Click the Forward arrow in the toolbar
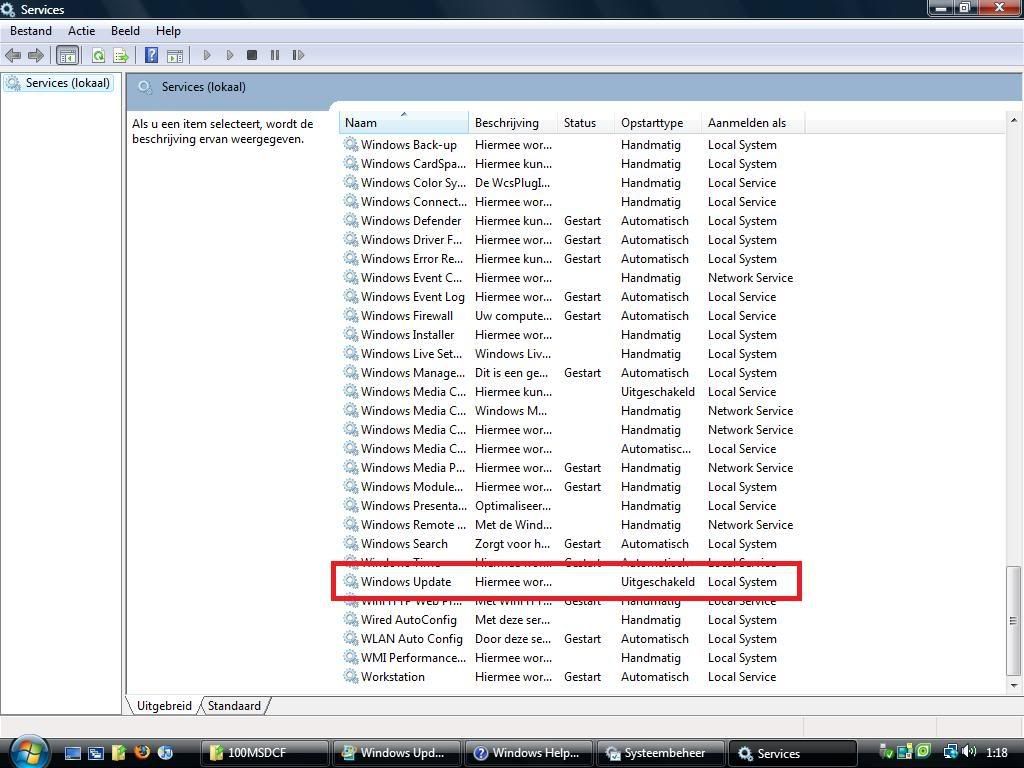The width and height of the screenshot is (1024, 768). (x=36, y=56)
